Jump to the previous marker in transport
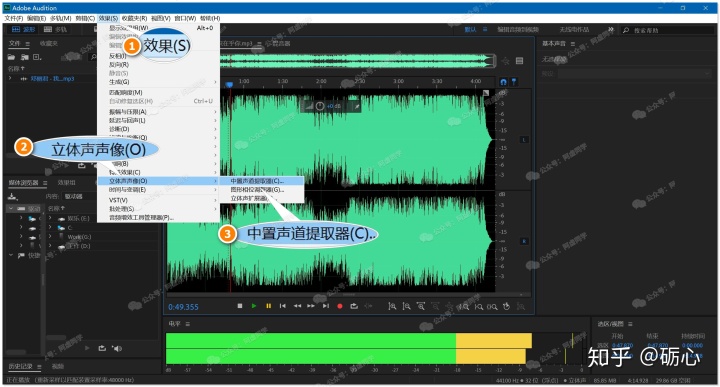 tap(283, 306)
